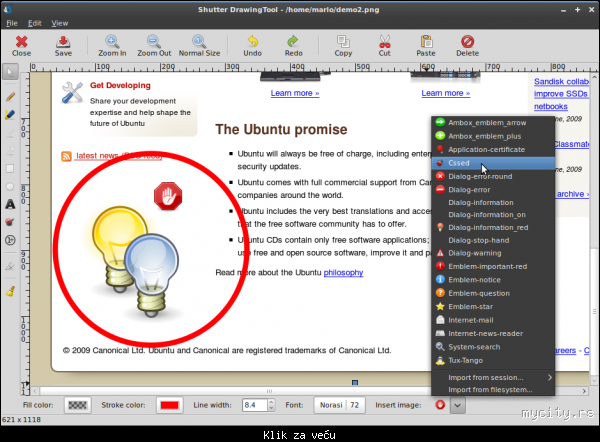
Task: Choose Dialog-information image entry
Action: point(493,202)
